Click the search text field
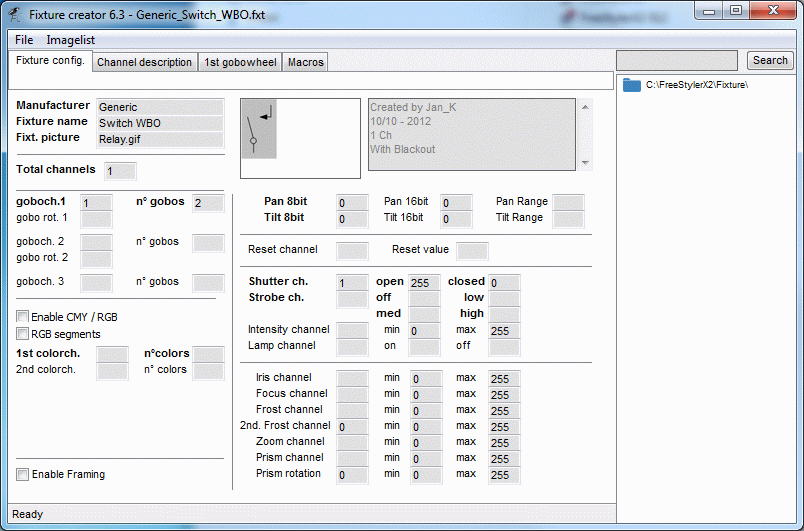The height and width of the screenshot is (531, 804). click(x=677, y=60)
